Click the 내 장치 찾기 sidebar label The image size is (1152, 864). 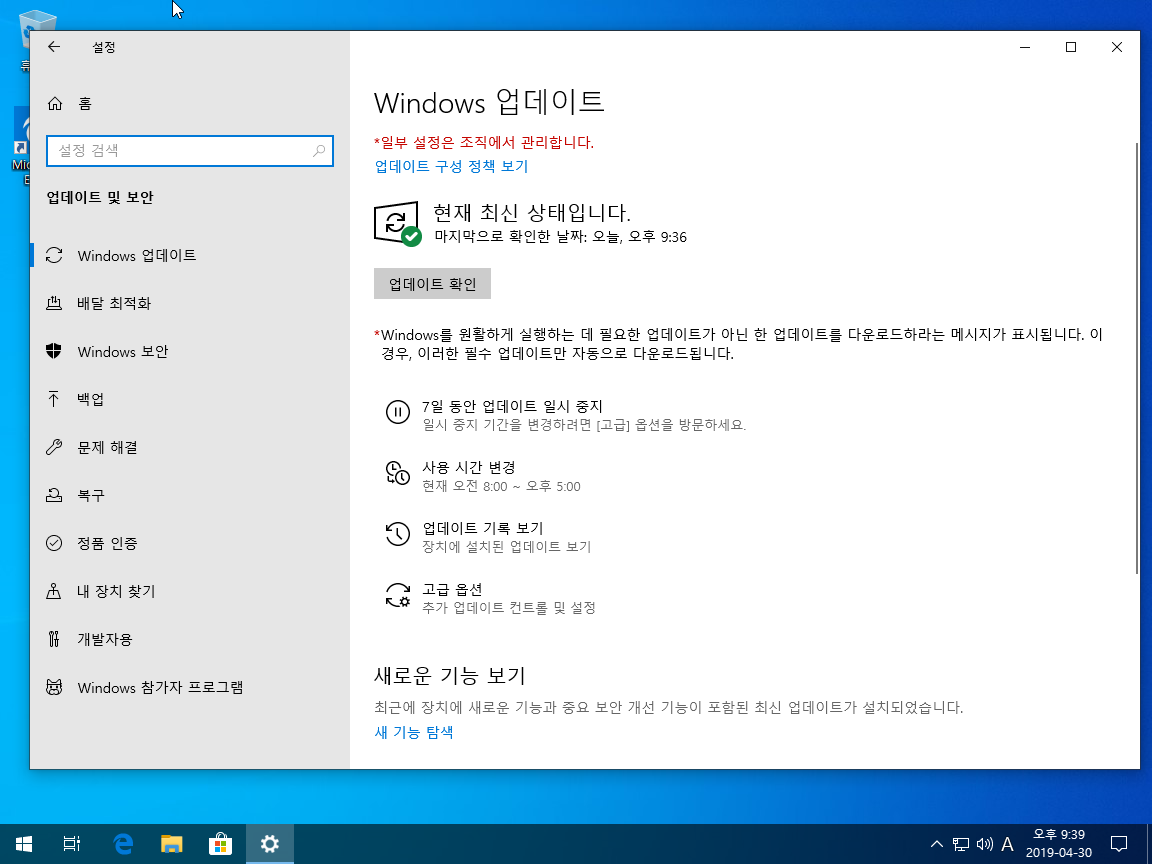point(116,591)
